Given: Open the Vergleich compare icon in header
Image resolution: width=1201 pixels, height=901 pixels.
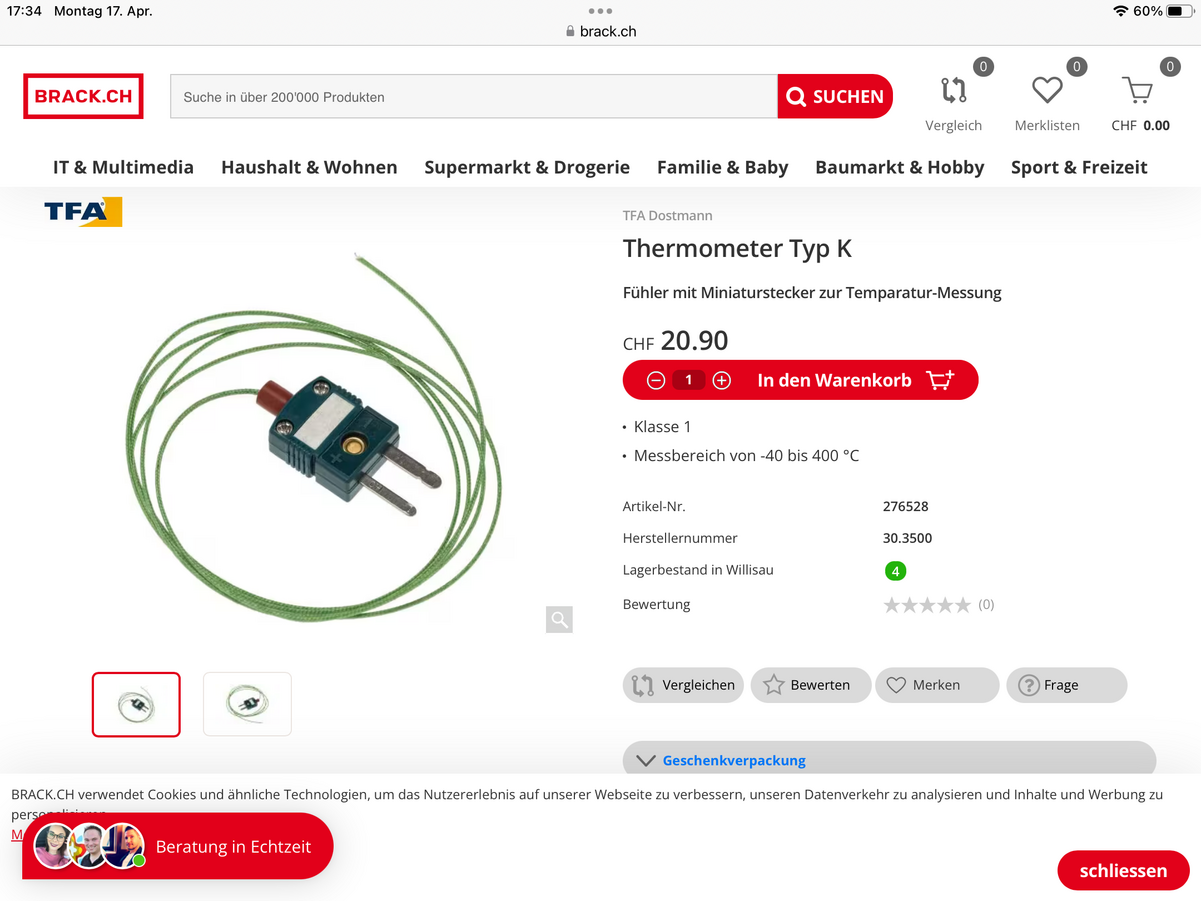Looking at the screenshot, I should [x=954, y=91].
